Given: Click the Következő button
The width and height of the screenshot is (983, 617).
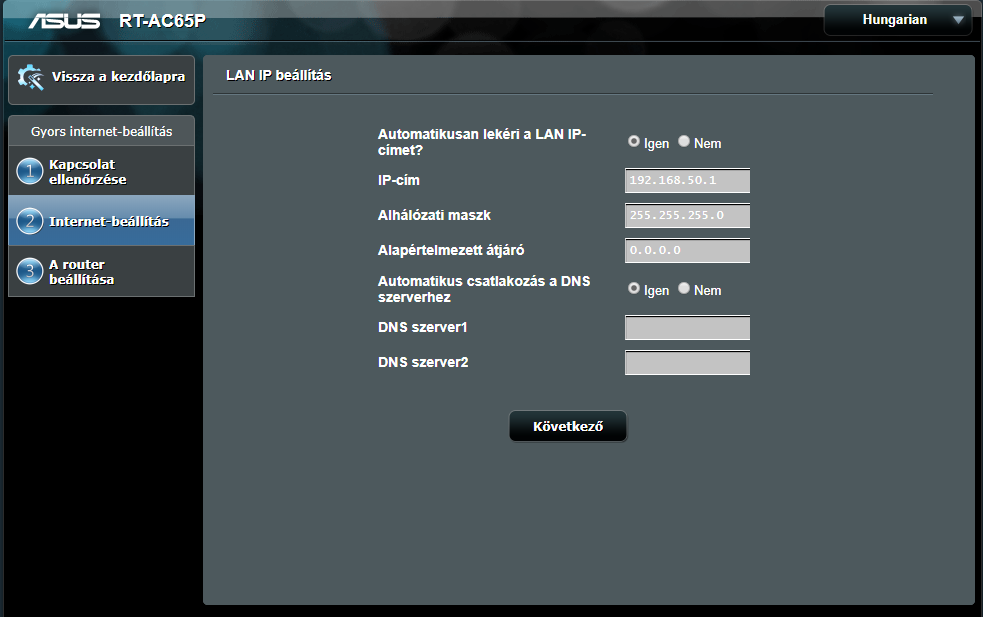Looking at the screenshot, I should pos(568,426).
